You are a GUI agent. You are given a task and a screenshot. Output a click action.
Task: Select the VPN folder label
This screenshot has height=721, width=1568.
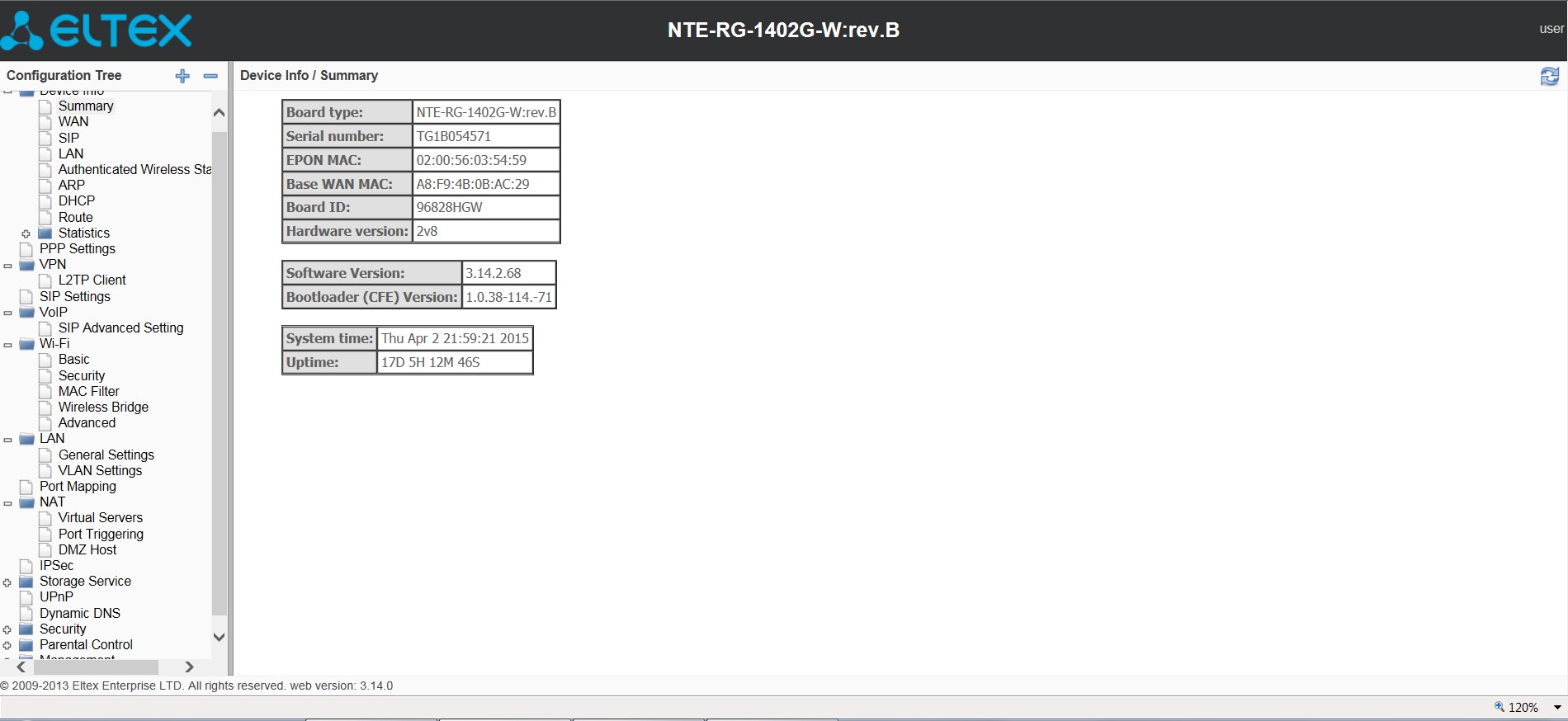click(x=53, y=264)
